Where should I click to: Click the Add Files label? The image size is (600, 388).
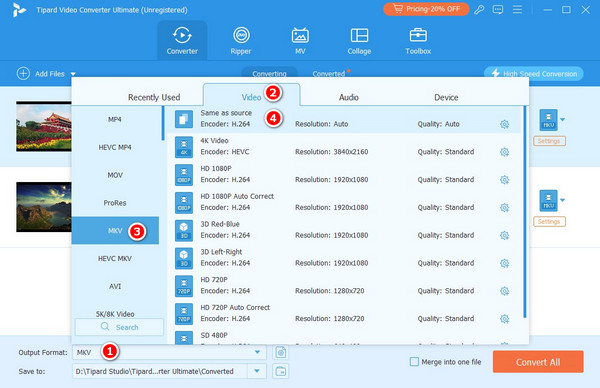point(50,74)
